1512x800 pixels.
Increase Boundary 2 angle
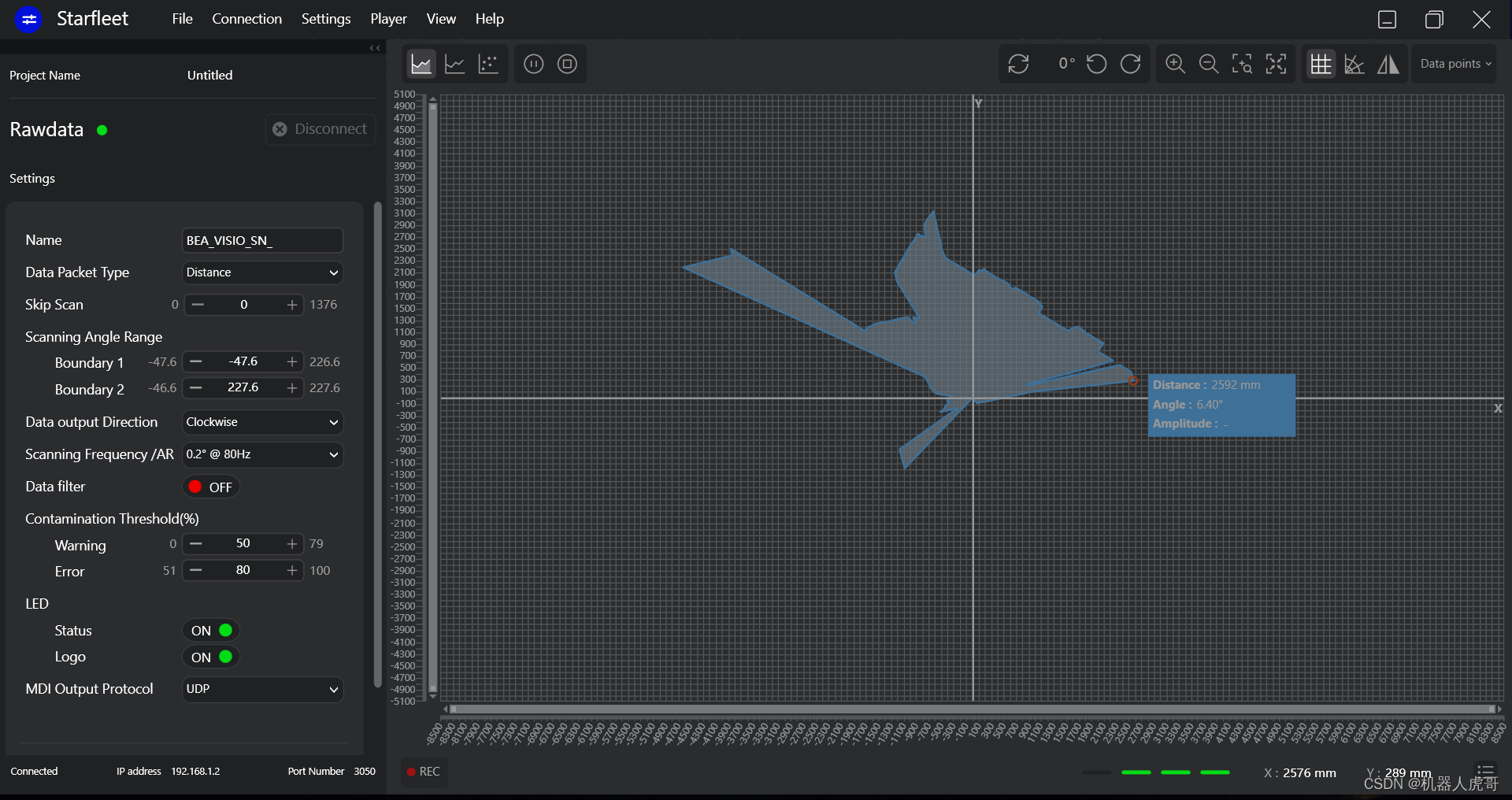tap(292, 387)
